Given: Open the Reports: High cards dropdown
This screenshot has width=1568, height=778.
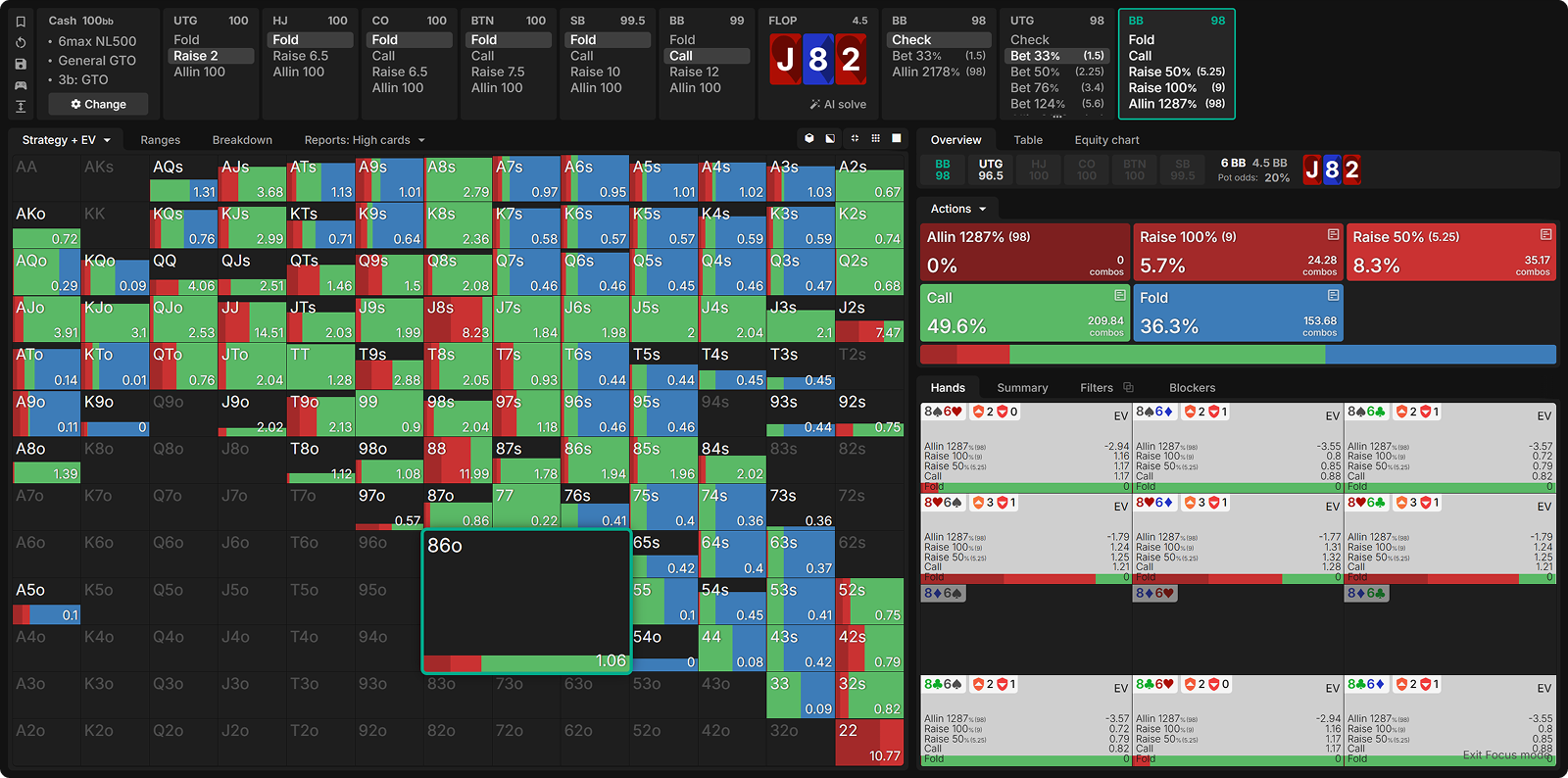Looking at the screenshot, I should pos(364,140).
